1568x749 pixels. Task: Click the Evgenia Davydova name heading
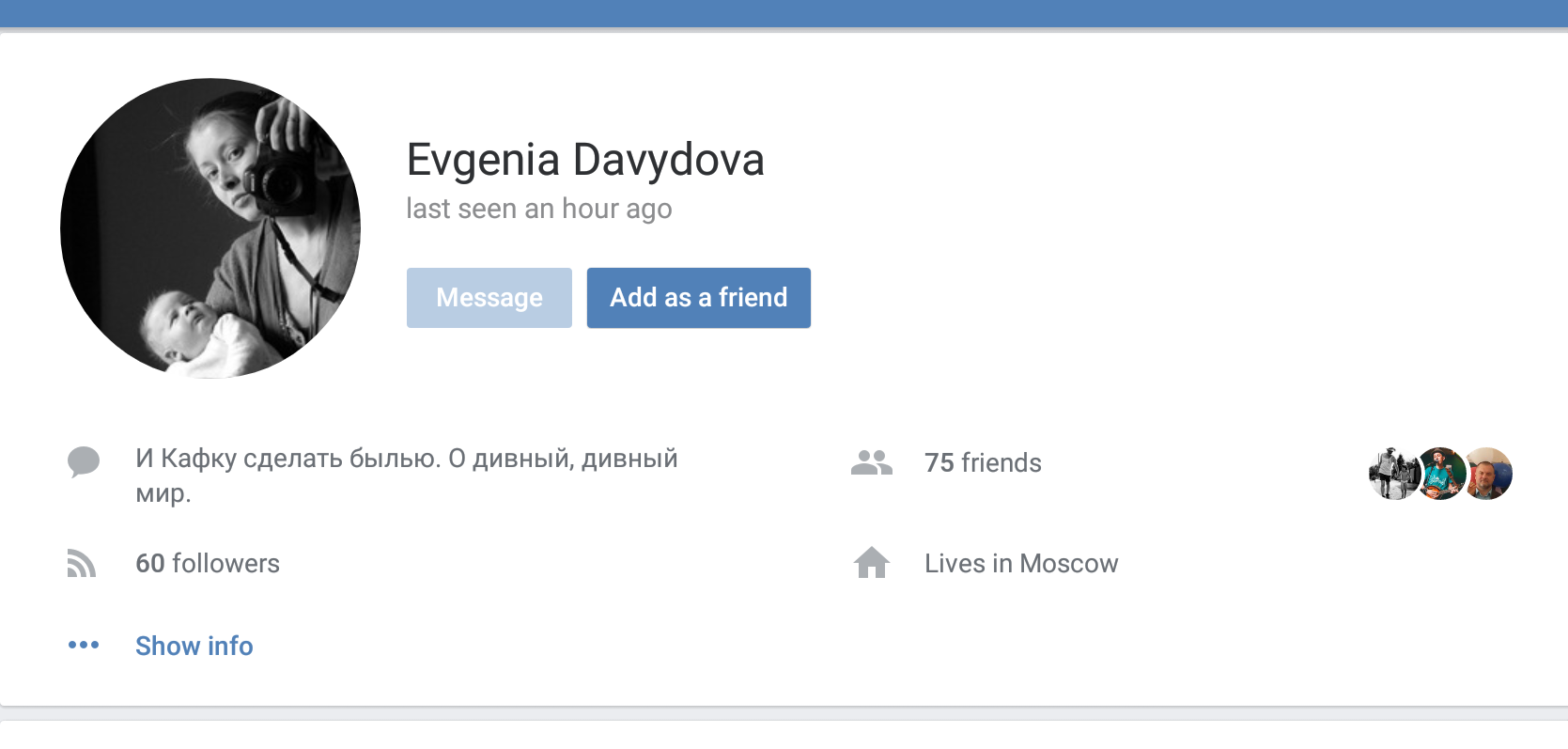pyautogui.click(x=585, y=160)
